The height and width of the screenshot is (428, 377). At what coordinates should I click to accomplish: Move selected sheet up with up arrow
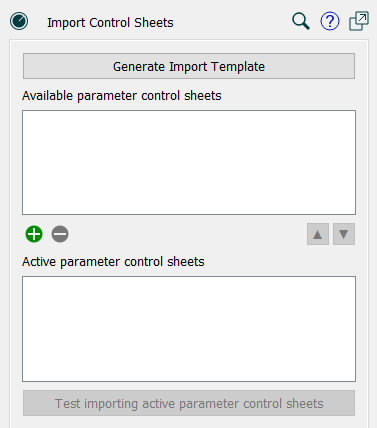tap(318, 234)
